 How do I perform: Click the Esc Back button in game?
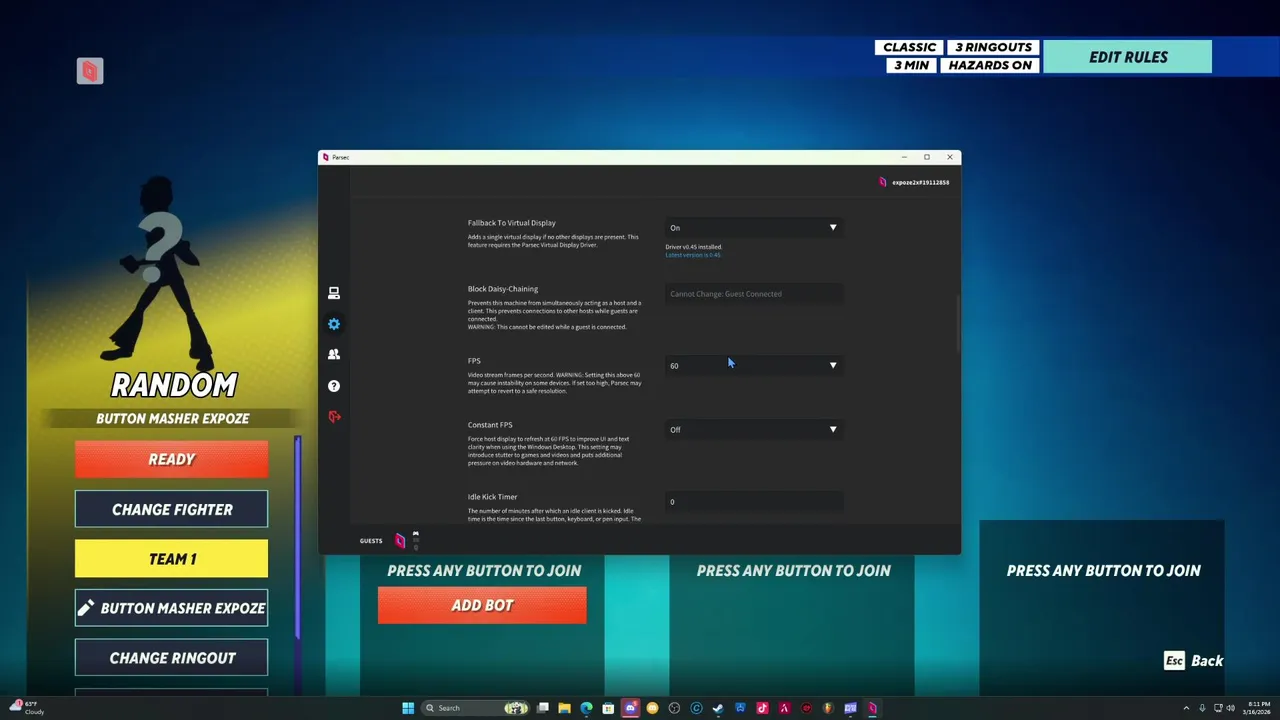coord(1194,661)
